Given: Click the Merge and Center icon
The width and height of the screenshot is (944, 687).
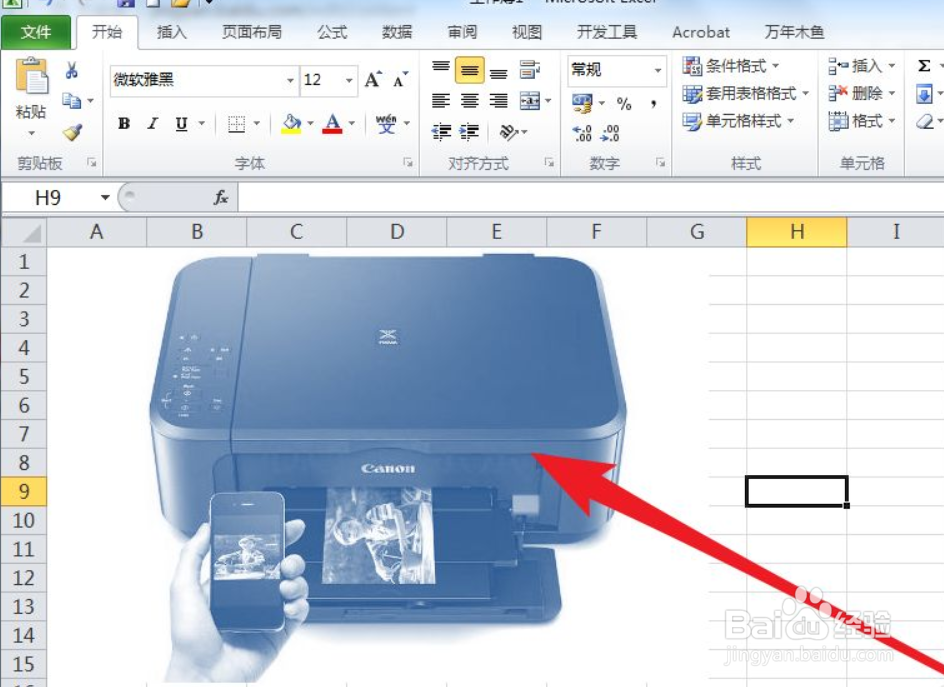Looking at the screenshot, I should click(x=530, y=101).
